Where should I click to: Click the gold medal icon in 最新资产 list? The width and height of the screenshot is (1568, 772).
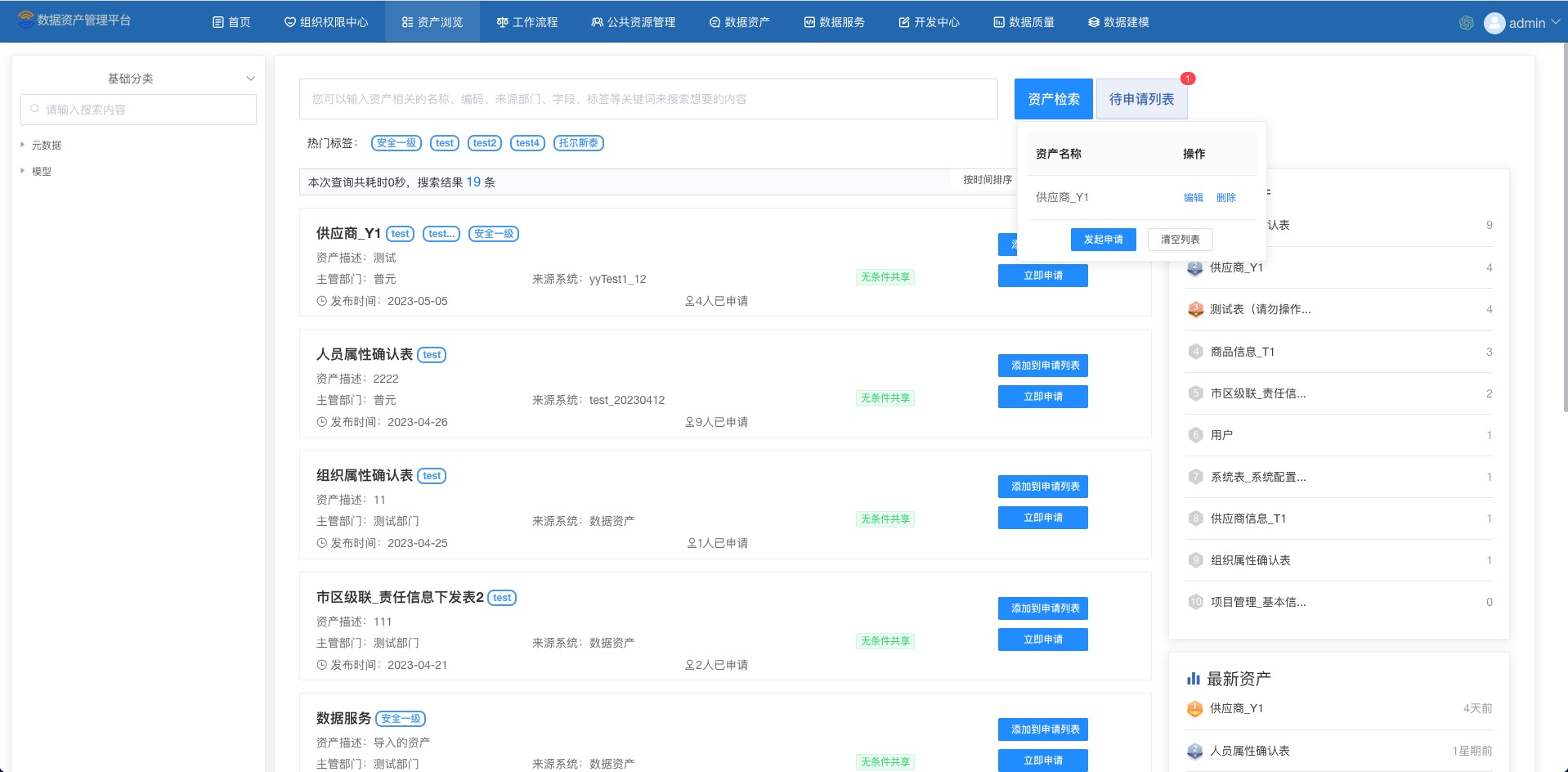point(1195,709)
